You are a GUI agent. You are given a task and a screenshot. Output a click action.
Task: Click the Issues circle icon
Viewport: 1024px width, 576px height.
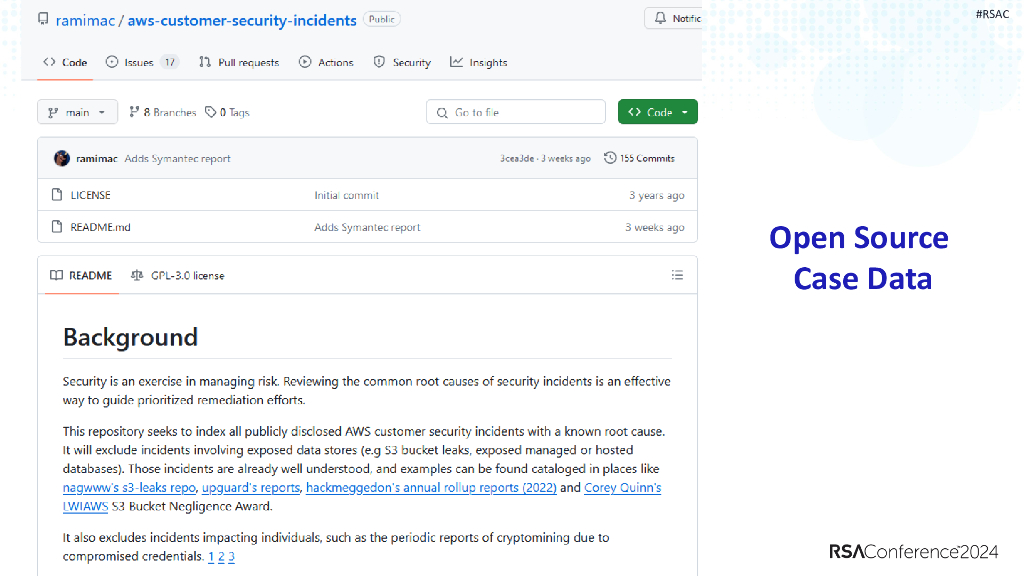[x=112, y=62]
